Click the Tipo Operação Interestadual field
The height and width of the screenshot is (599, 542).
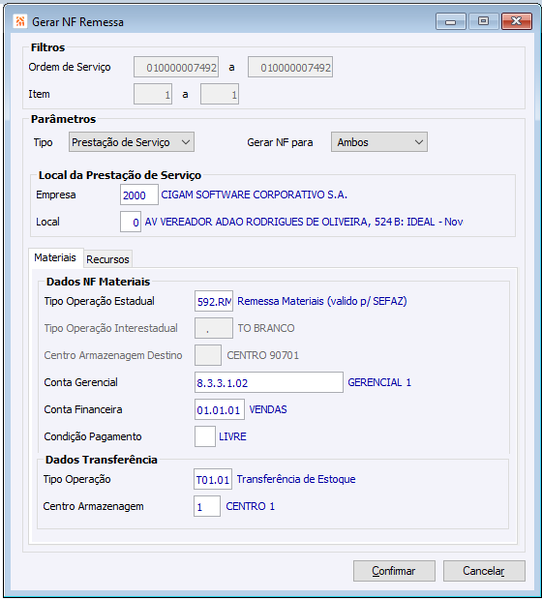214,328
